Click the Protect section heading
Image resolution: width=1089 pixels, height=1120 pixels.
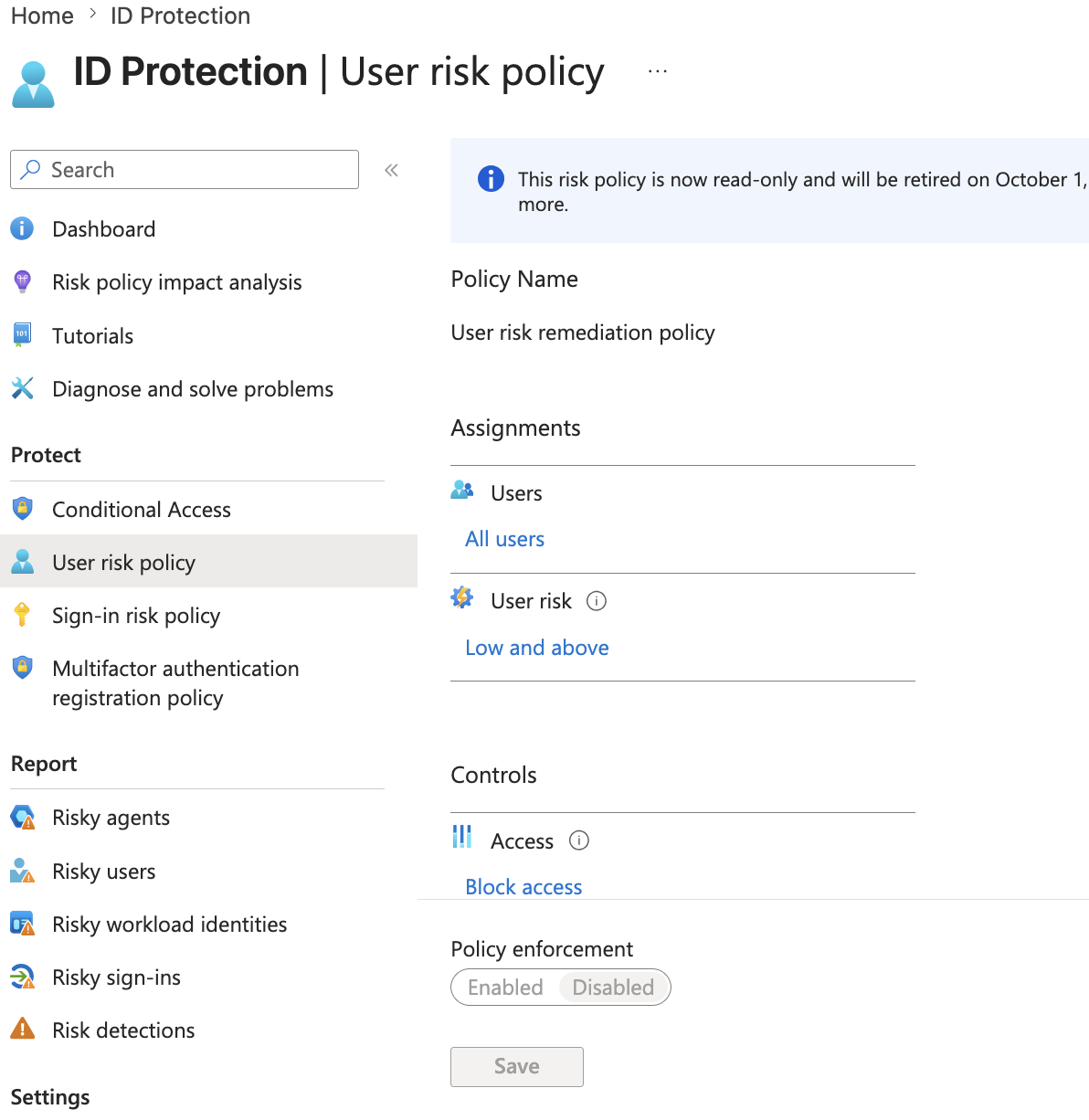tap(47, 455)
